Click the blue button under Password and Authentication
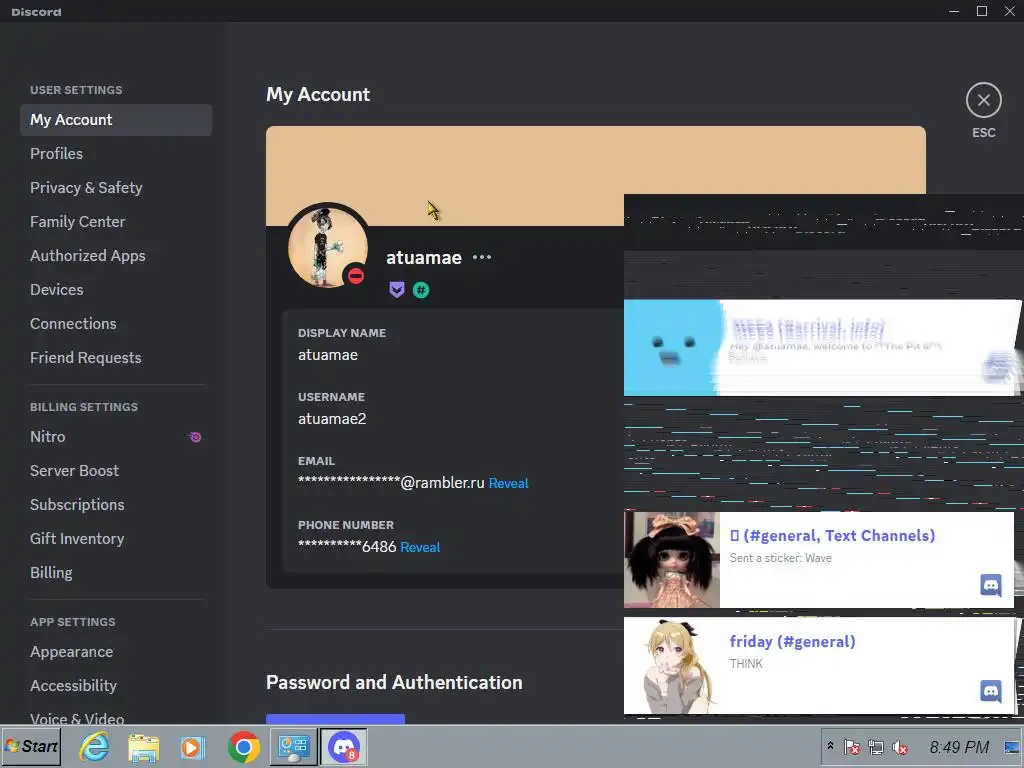This screenshot has height=768, width=1024. [x=335, y=719]
